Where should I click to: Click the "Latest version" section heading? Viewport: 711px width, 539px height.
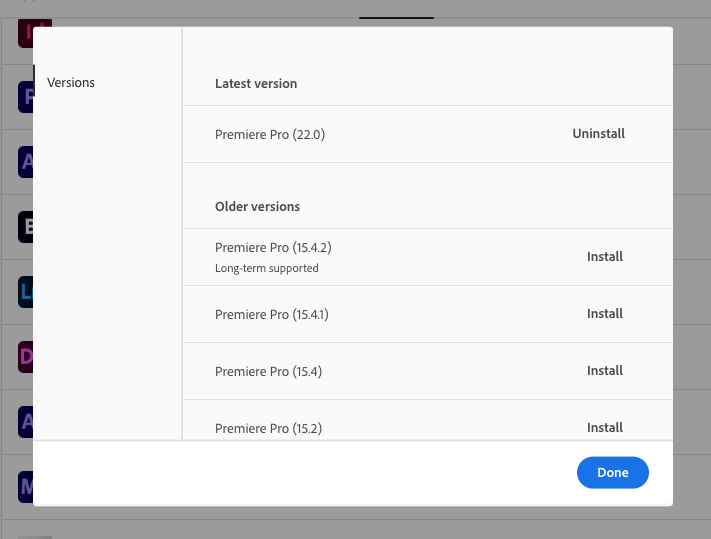click(256, 84)
